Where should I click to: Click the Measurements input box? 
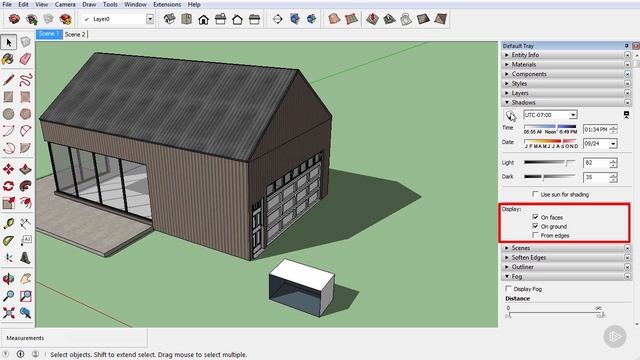[73, 338]
